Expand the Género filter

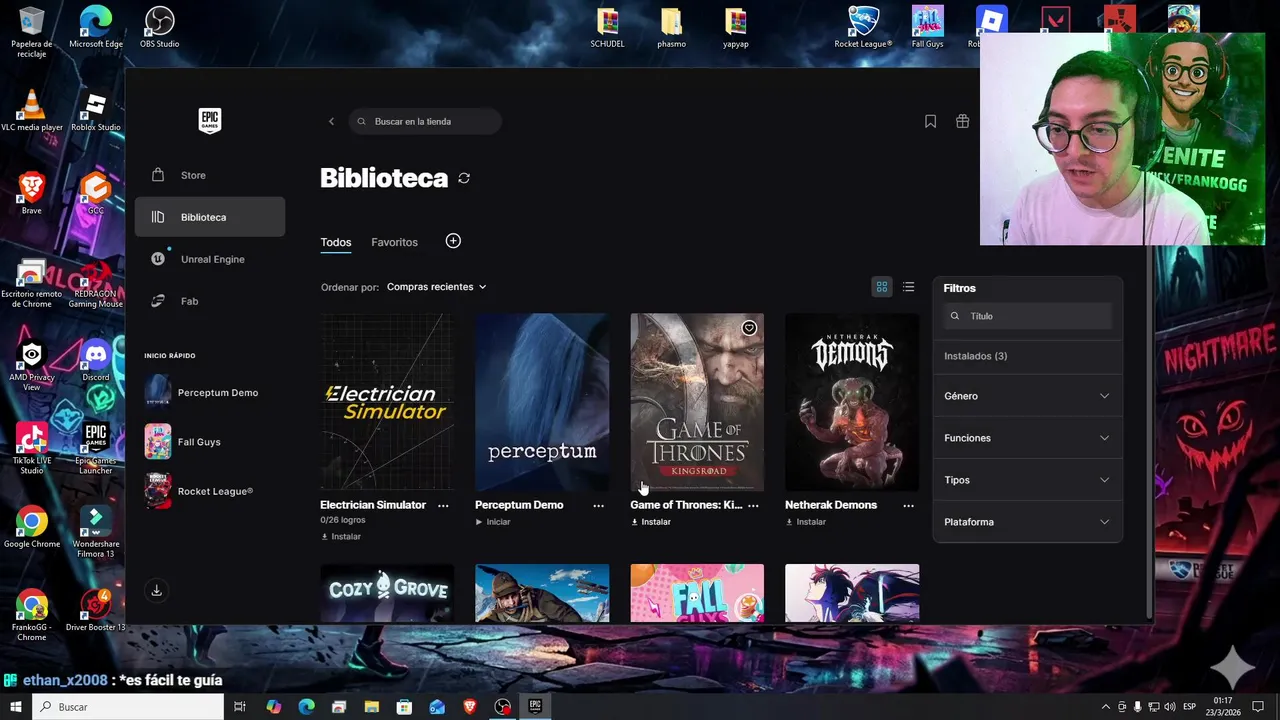[x=1027, y=396]
